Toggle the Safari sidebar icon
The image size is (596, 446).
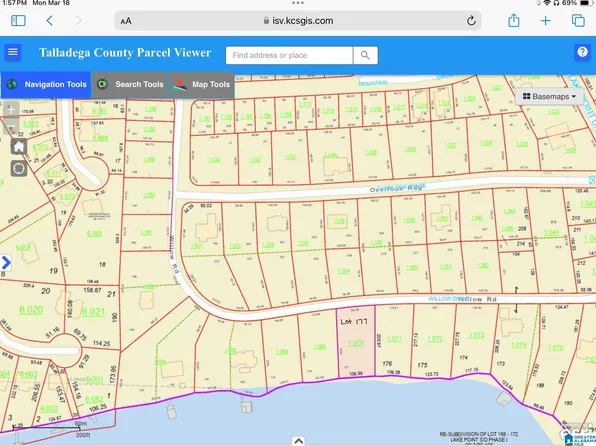18,21
